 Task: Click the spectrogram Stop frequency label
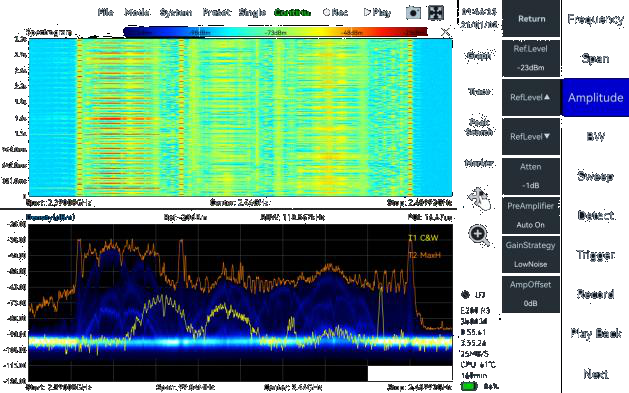point(420,203)
